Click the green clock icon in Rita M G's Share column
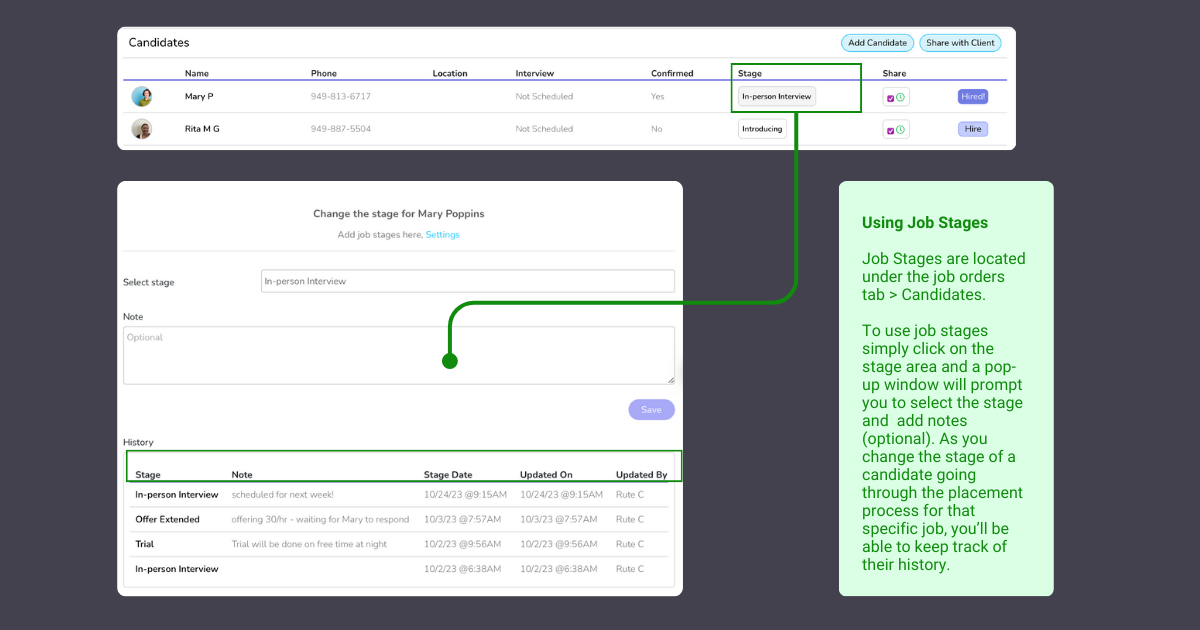Viewport: 1200px width, 630px height. (x=900, y=130)
